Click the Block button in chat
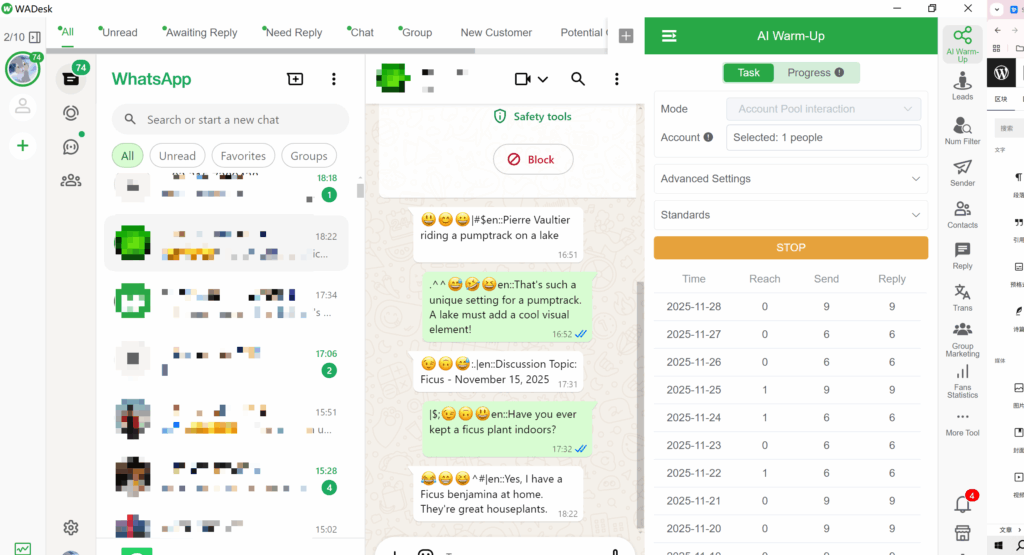 click(533, 159)
